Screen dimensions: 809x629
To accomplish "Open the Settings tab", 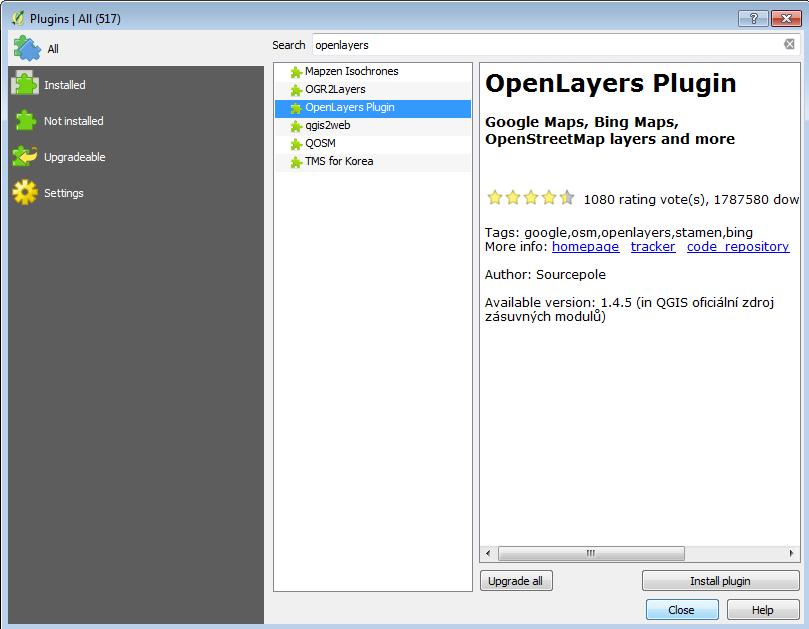I will pos(136,192).
